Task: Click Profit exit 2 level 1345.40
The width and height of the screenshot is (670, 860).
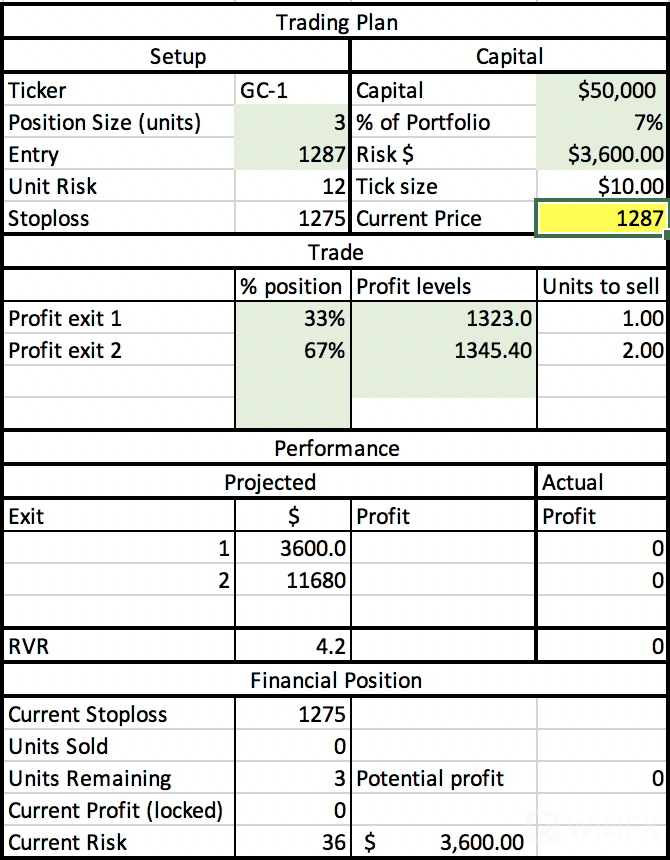Action: tap(444, 351)
